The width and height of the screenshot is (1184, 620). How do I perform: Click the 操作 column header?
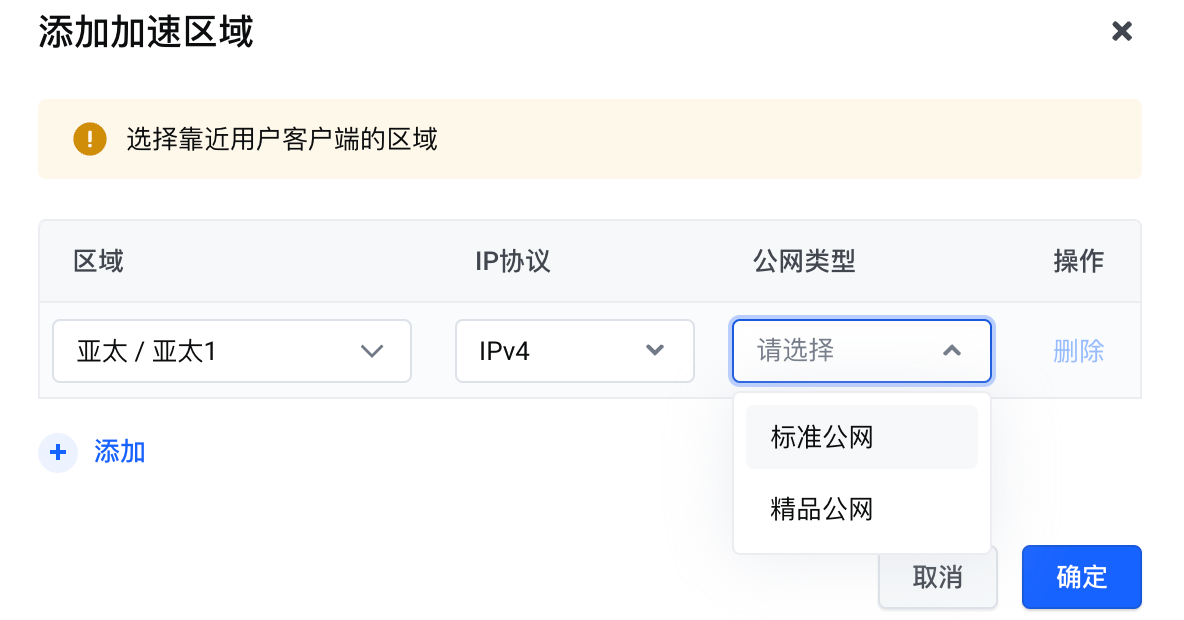(1078, 262)
